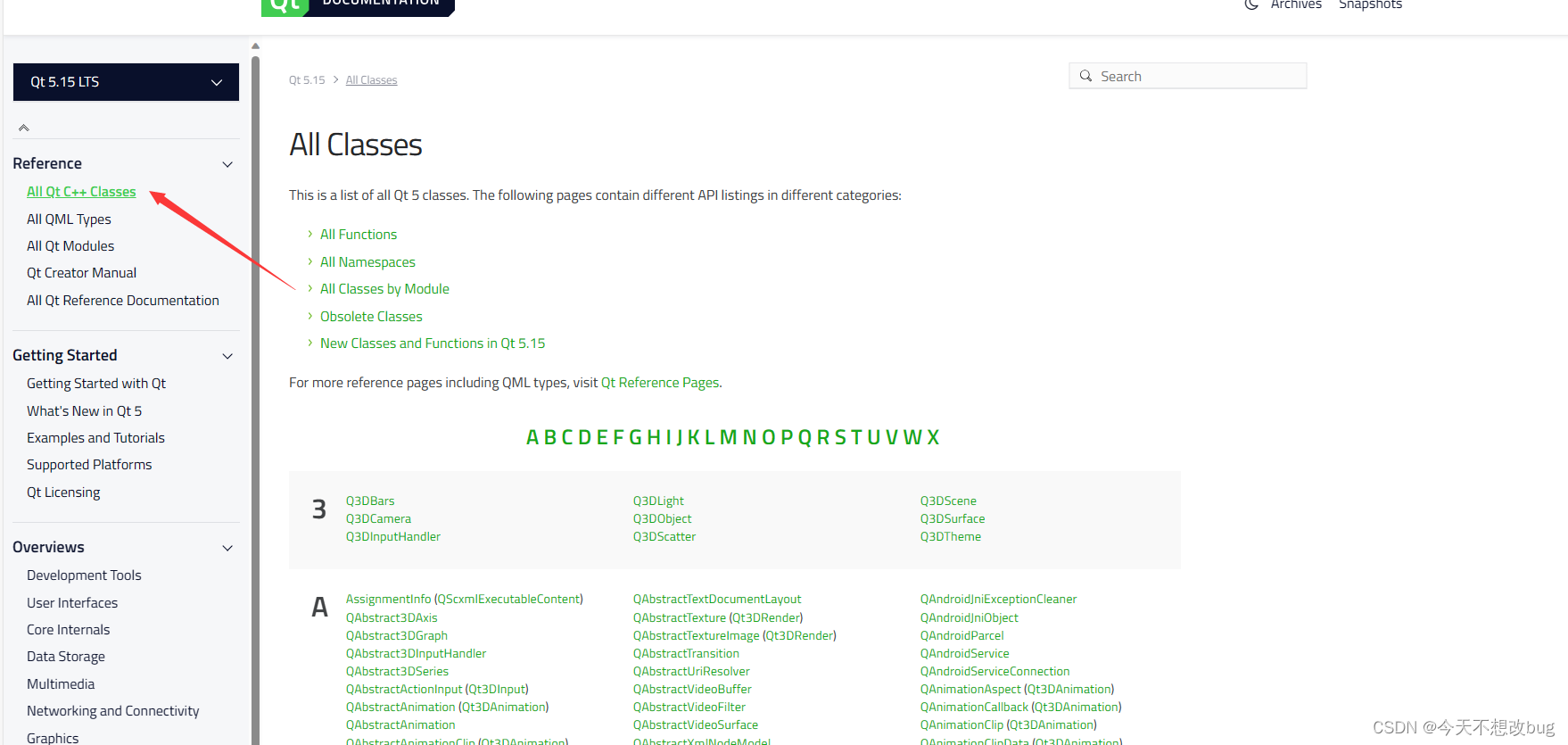Image resolution: width=1568 pixels, height=745 pixels.
Task: Open Multimedia overview link
Action: 61,684
